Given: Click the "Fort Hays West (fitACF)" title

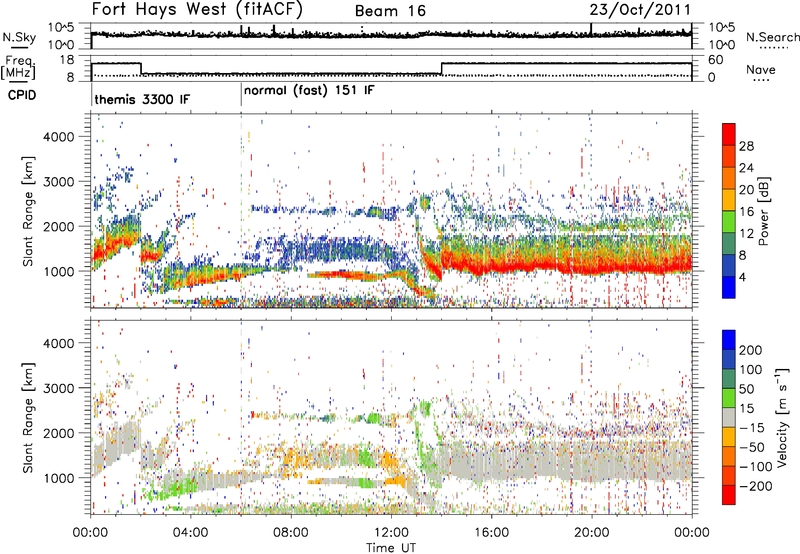Looking at the screenshot, I should (197, 9).
